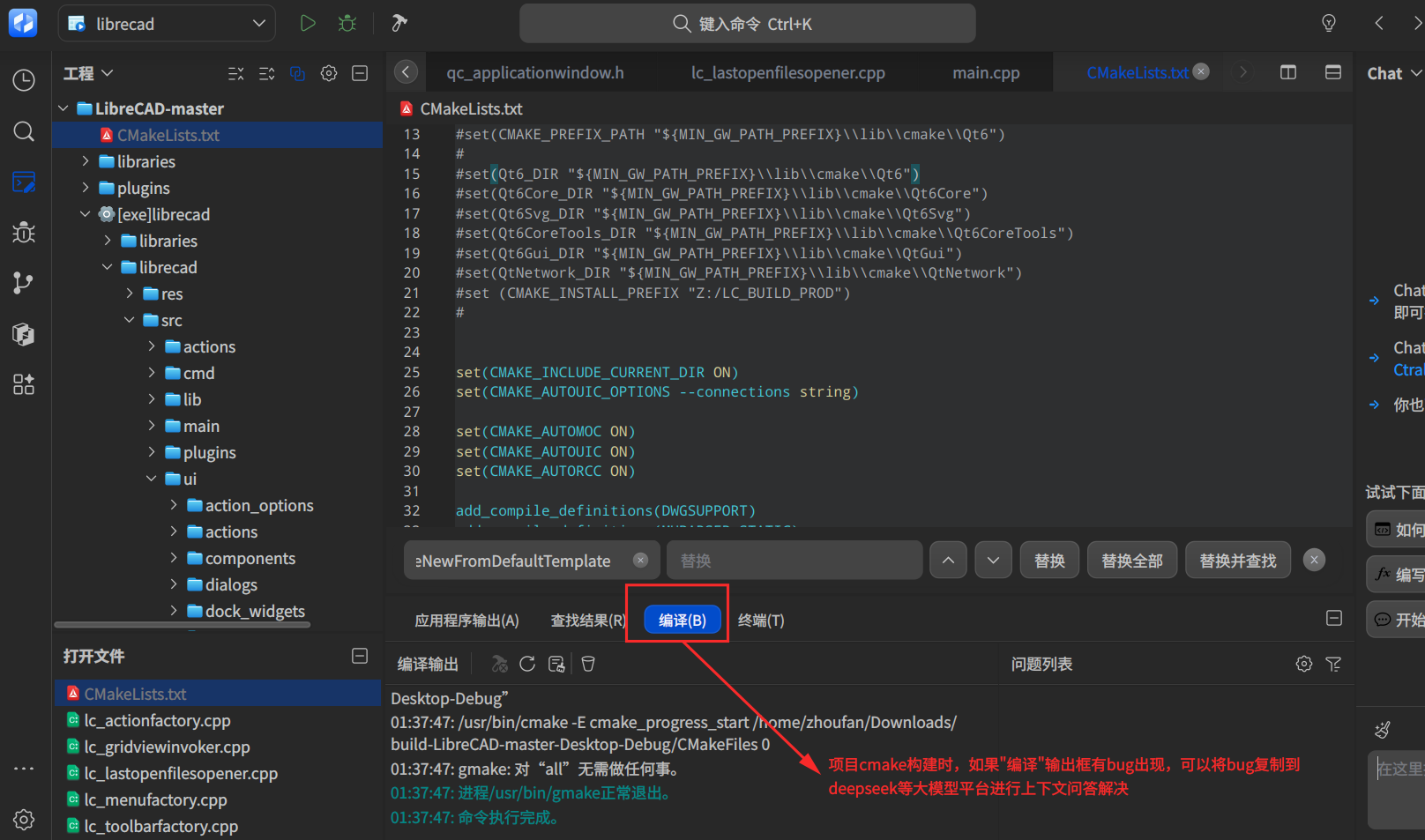Open the 工程 panel dropdown
Screen dimensions: 1425x840
click(x=88, y=73)
